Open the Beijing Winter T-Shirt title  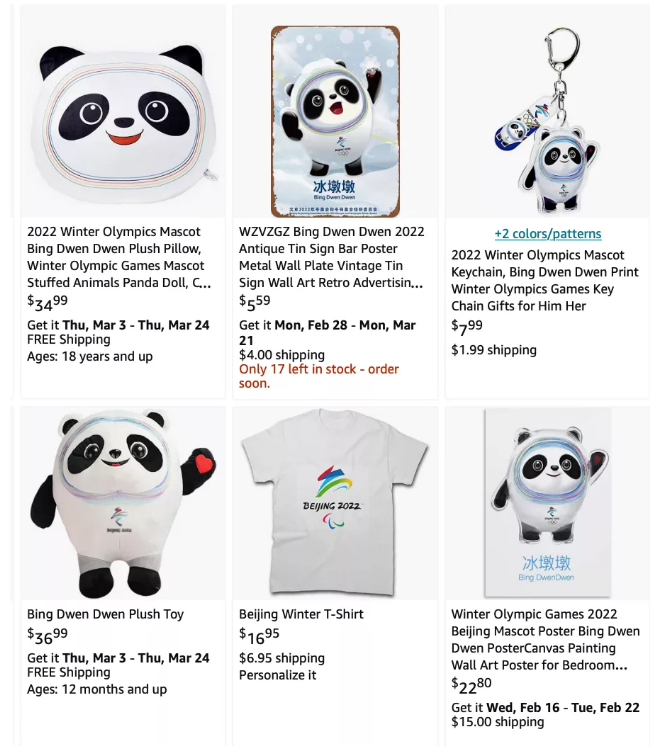pos(301,614)
